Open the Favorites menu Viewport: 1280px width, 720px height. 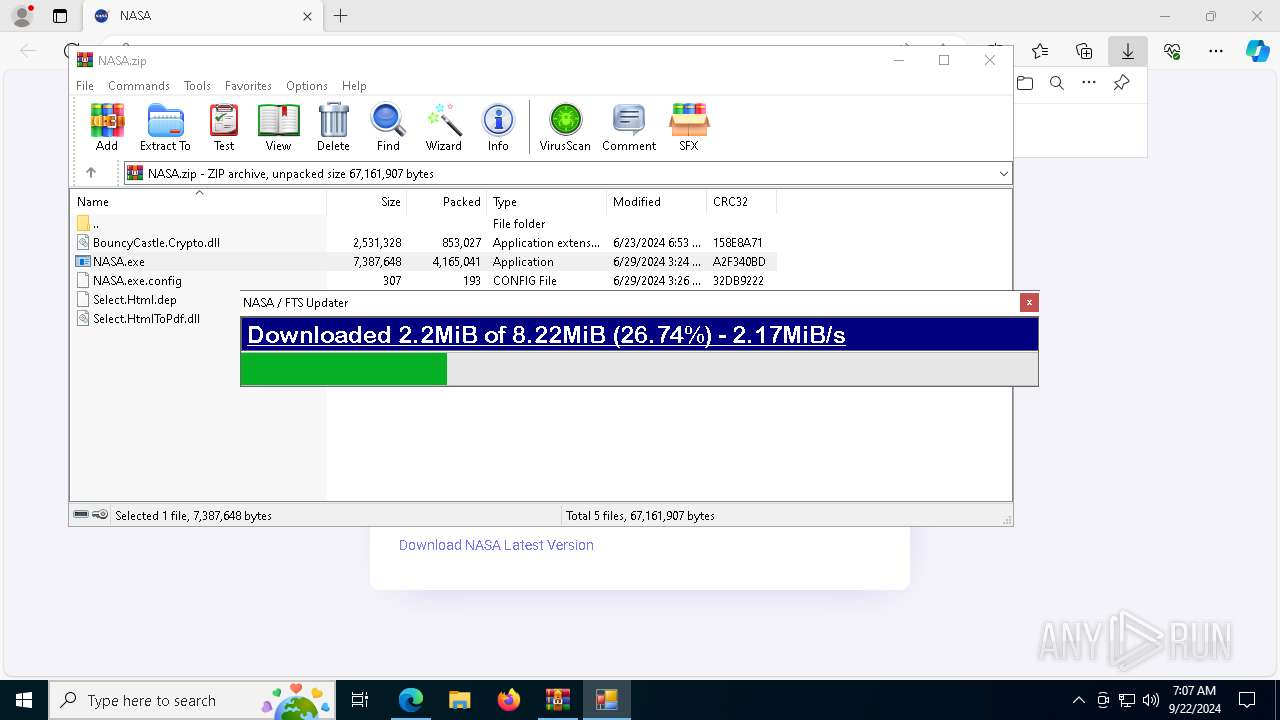point(248,86)
